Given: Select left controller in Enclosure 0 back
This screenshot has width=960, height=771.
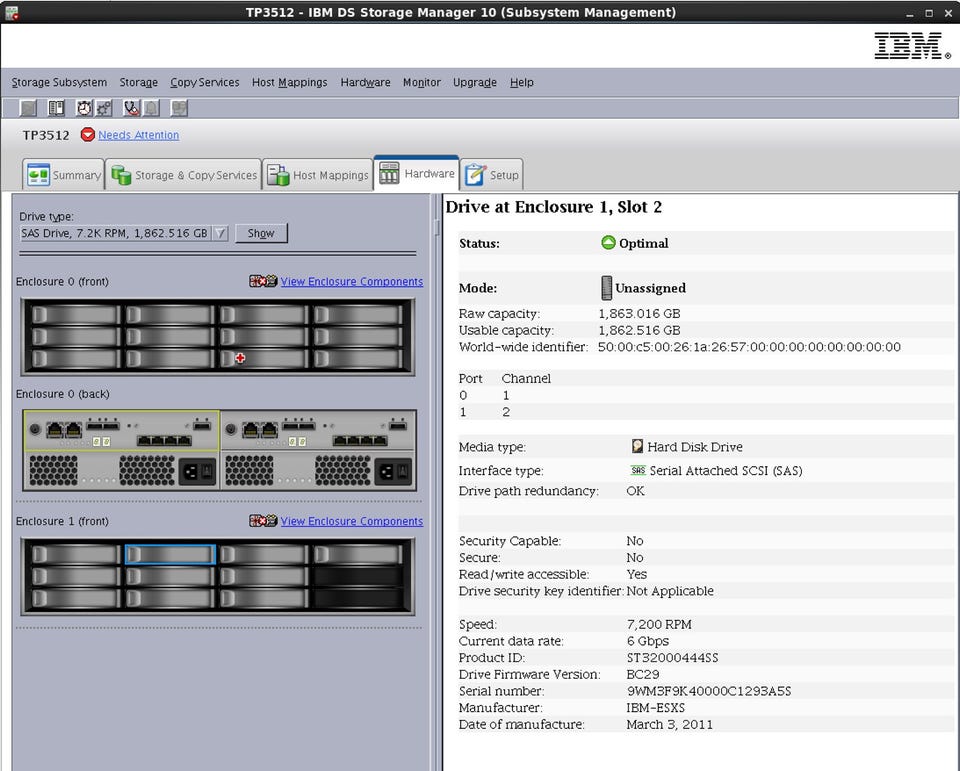Looking at the screenshot, I should coord(120,431).
